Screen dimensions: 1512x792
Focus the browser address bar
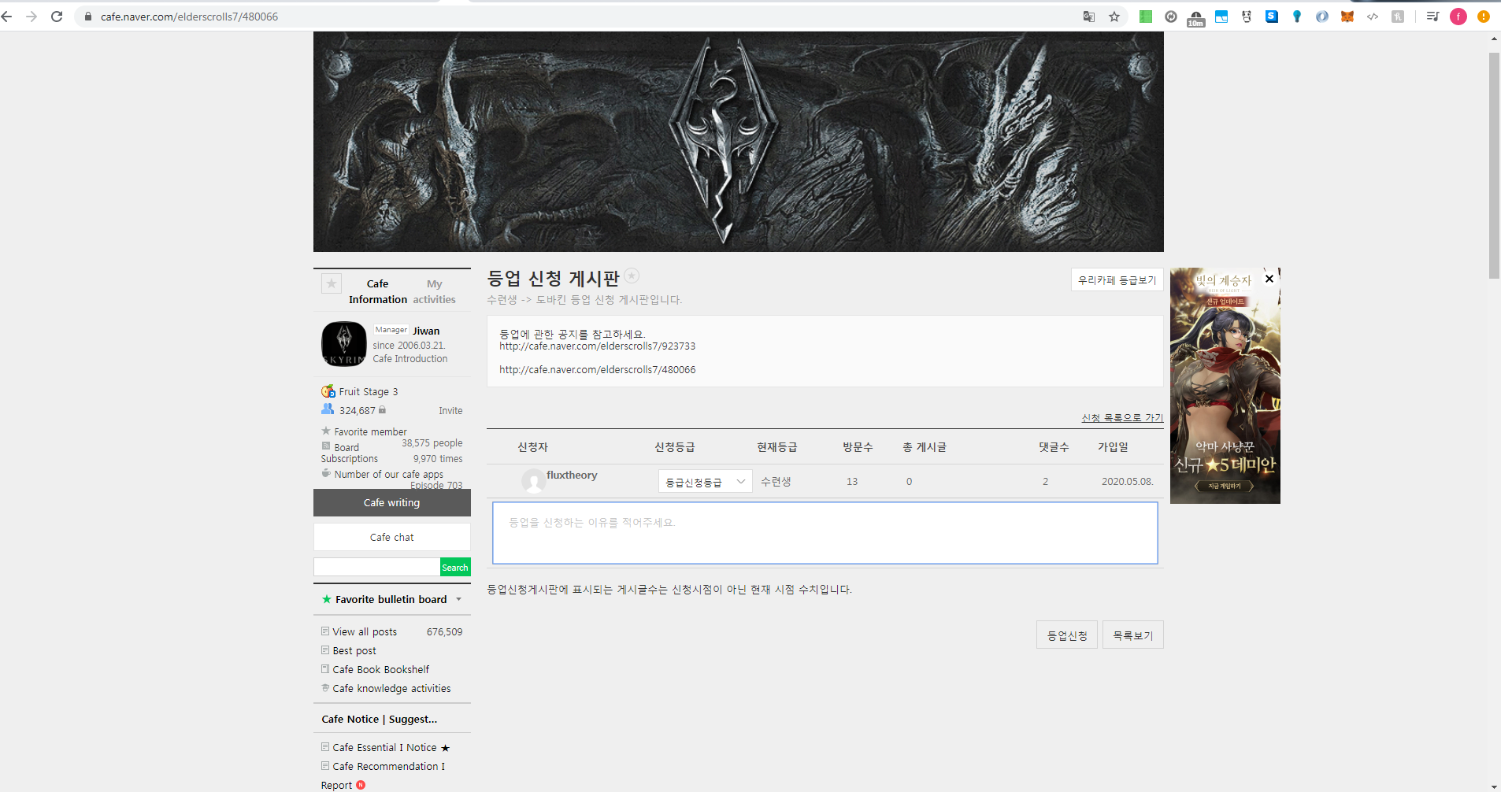(583, 17)
